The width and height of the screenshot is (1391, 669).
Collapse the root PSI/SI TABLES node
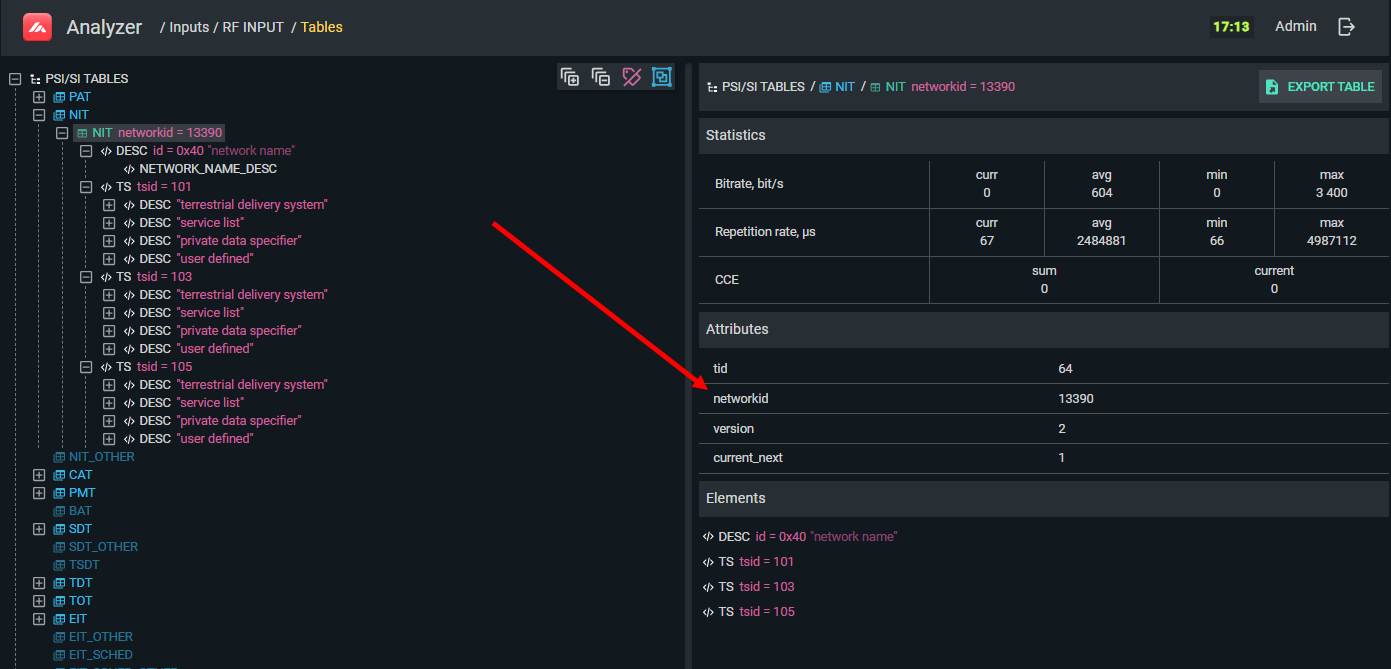tap(15, 79)
